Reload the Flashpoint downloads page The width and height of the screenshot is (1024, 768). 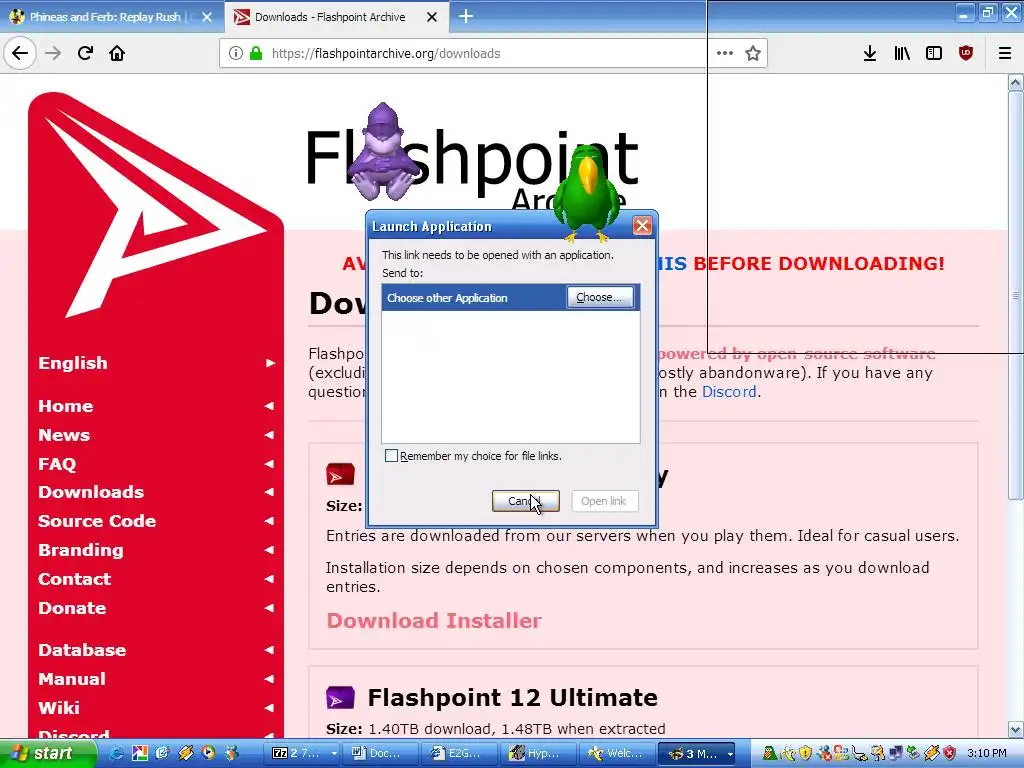[x=85, y=53]
